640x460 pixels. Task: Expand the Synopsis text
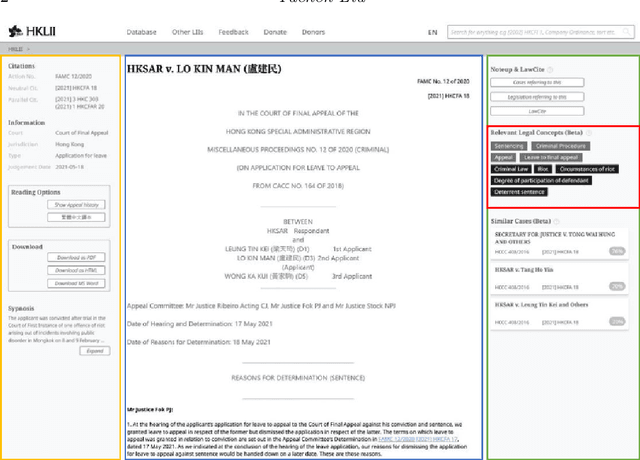click(96, 351)
